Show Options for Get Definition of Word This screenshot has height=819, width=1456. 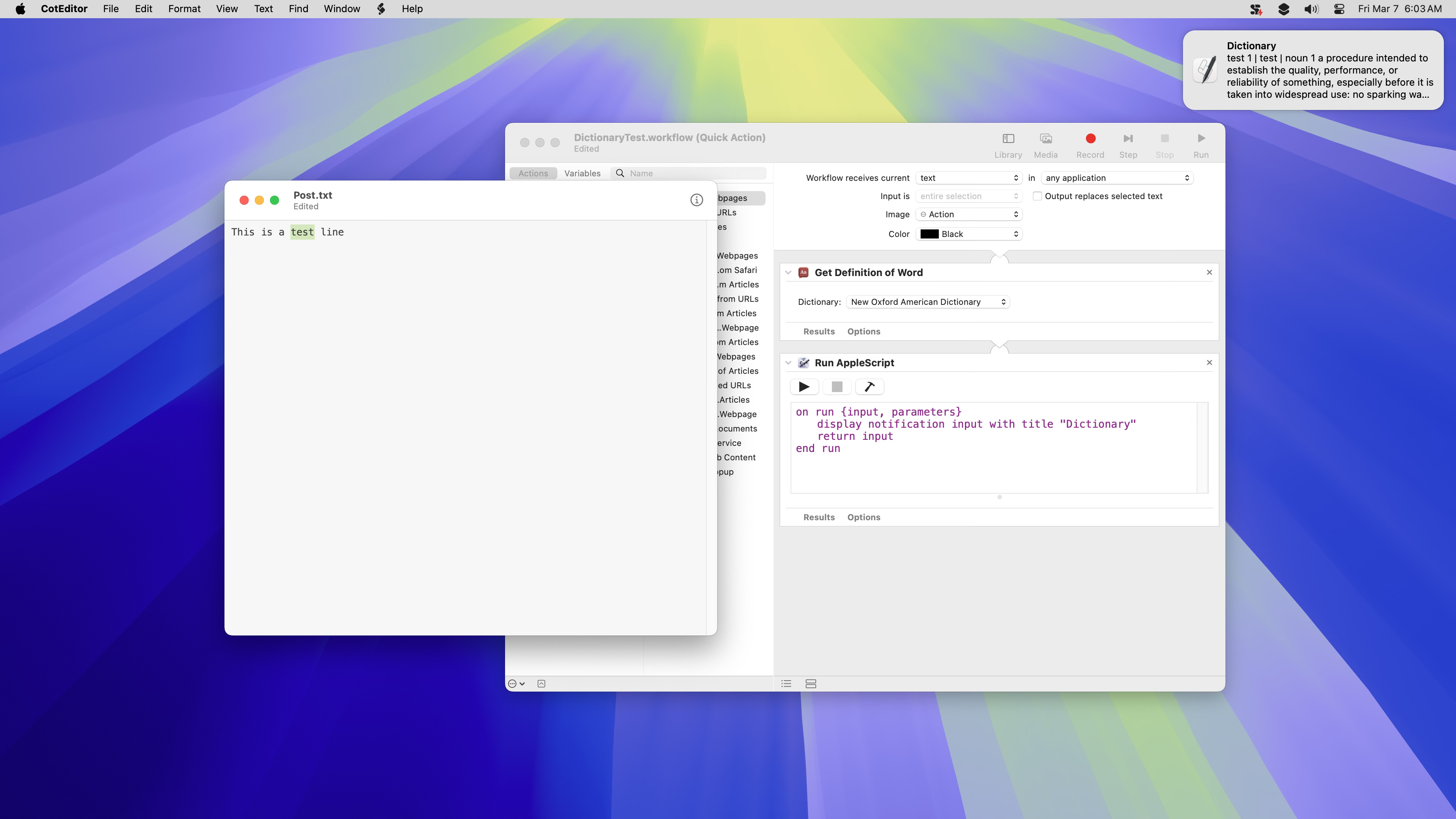pos(864,332)
